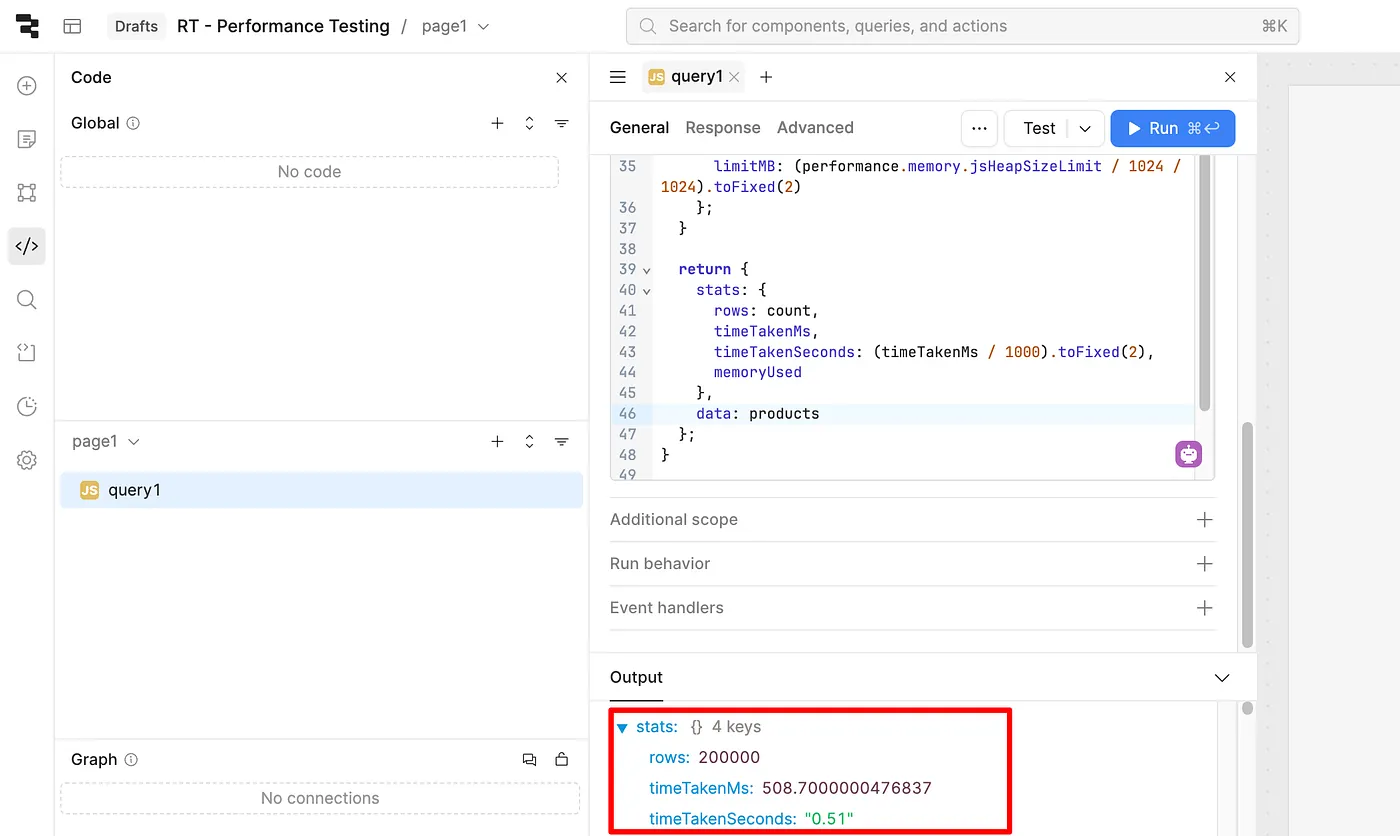Click the Retool logo home icon
This screenshot has width=1400, height=836.
(27, 26)
